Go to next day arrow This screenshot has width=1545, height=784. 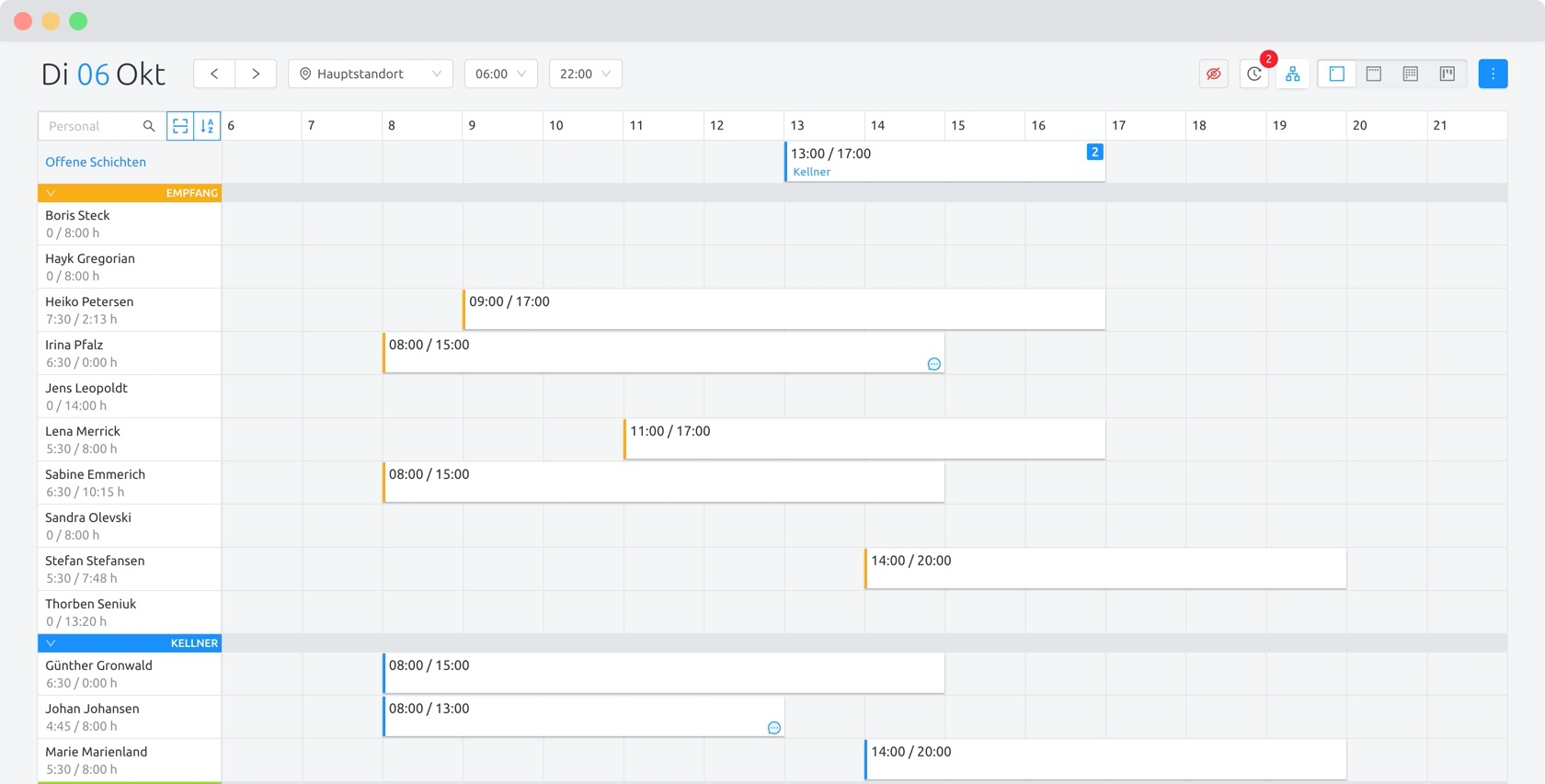pos(256,74)
